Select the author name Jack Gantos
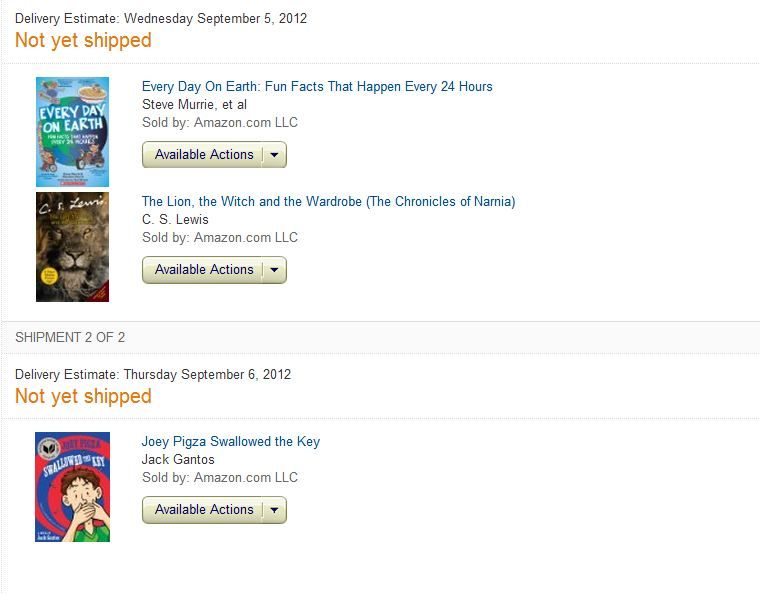 [x=178, y=460]
